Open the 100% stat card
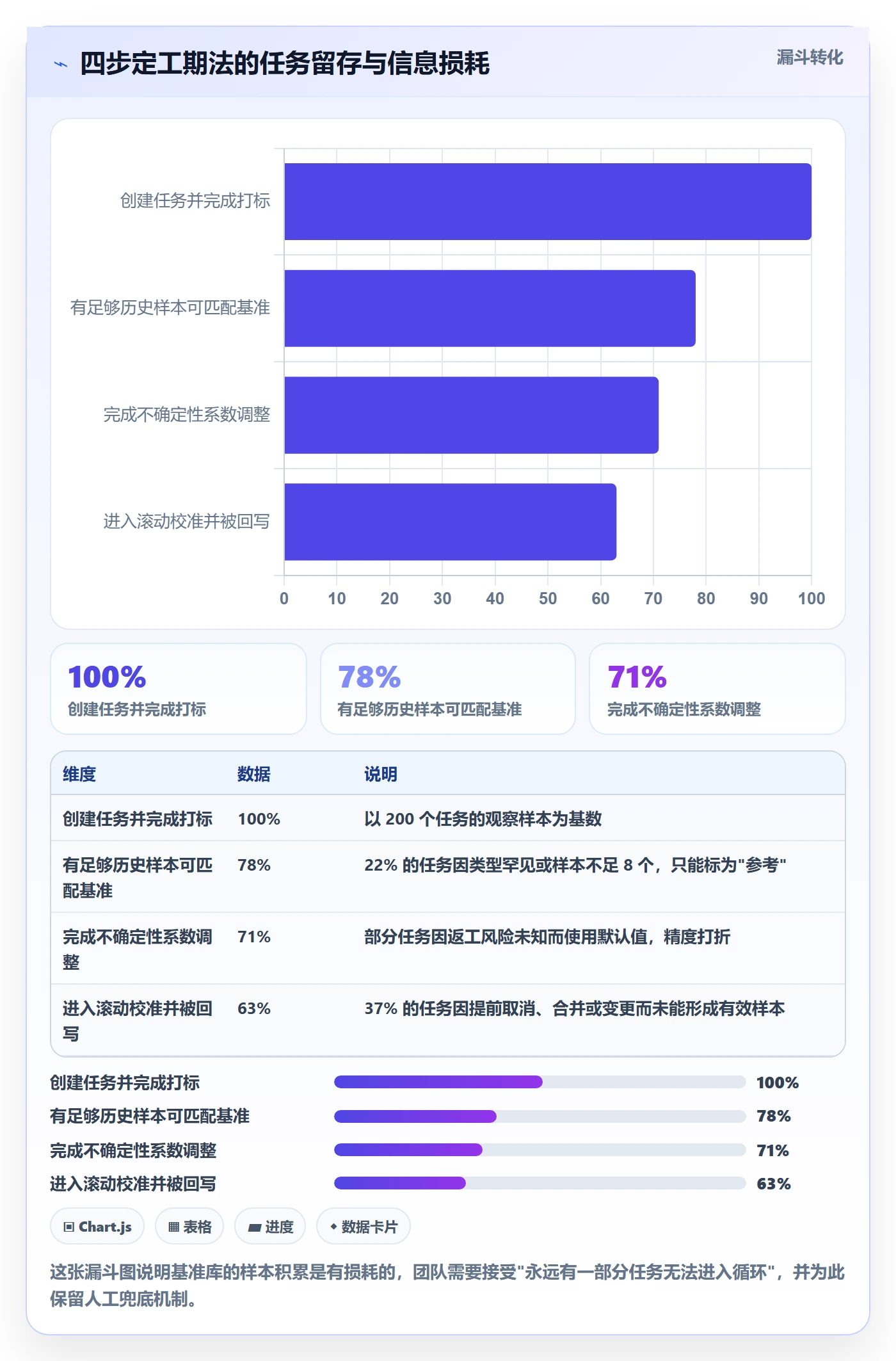 coord(179,689)
